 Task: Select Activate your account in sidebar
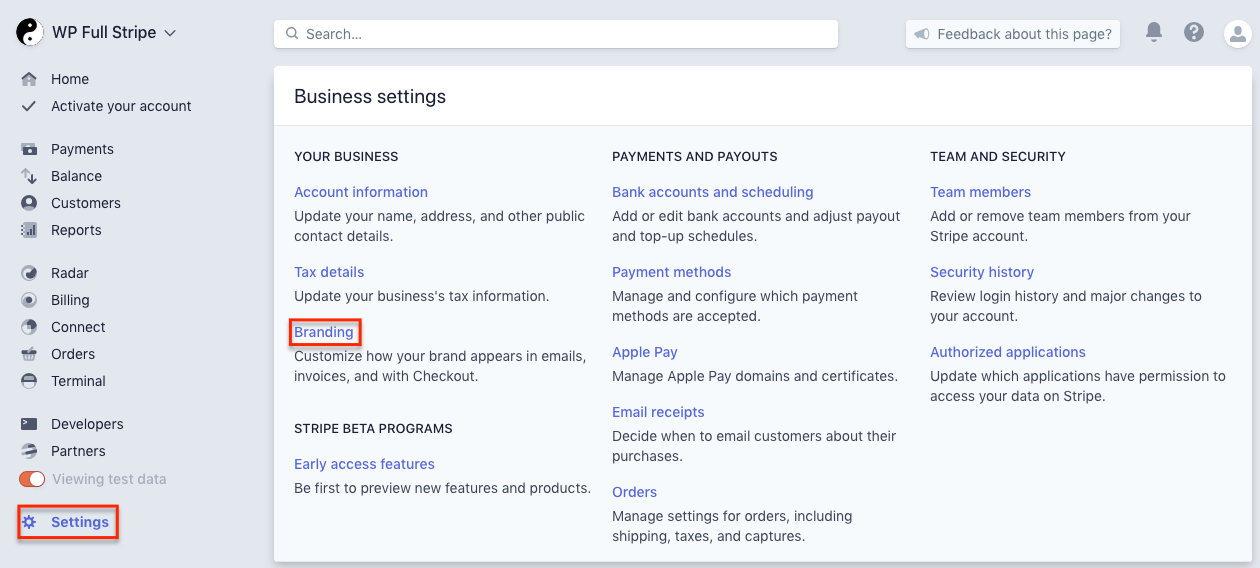(x=121, y=106)
